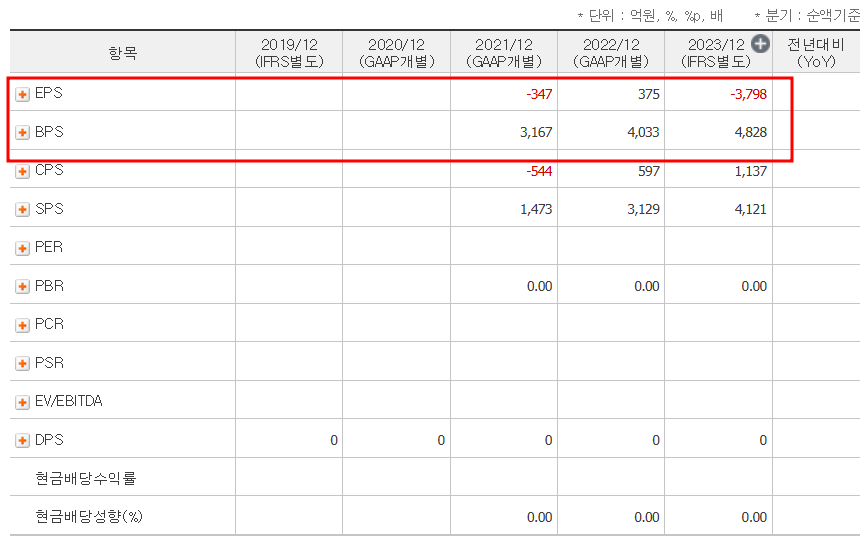
Task: Click EPS value -3,798 for 2023/12
Action: (x=748, y=94)
